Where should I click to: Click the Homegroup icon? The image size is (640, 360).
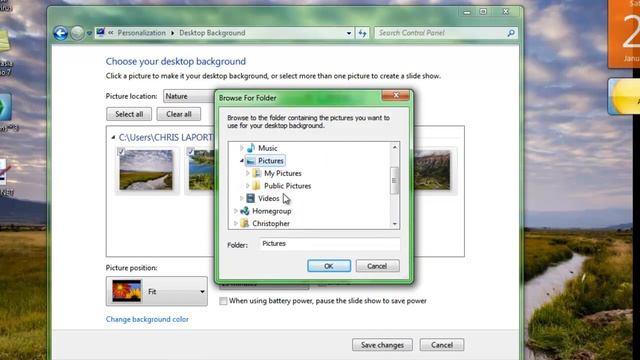[x=245, y=211]
